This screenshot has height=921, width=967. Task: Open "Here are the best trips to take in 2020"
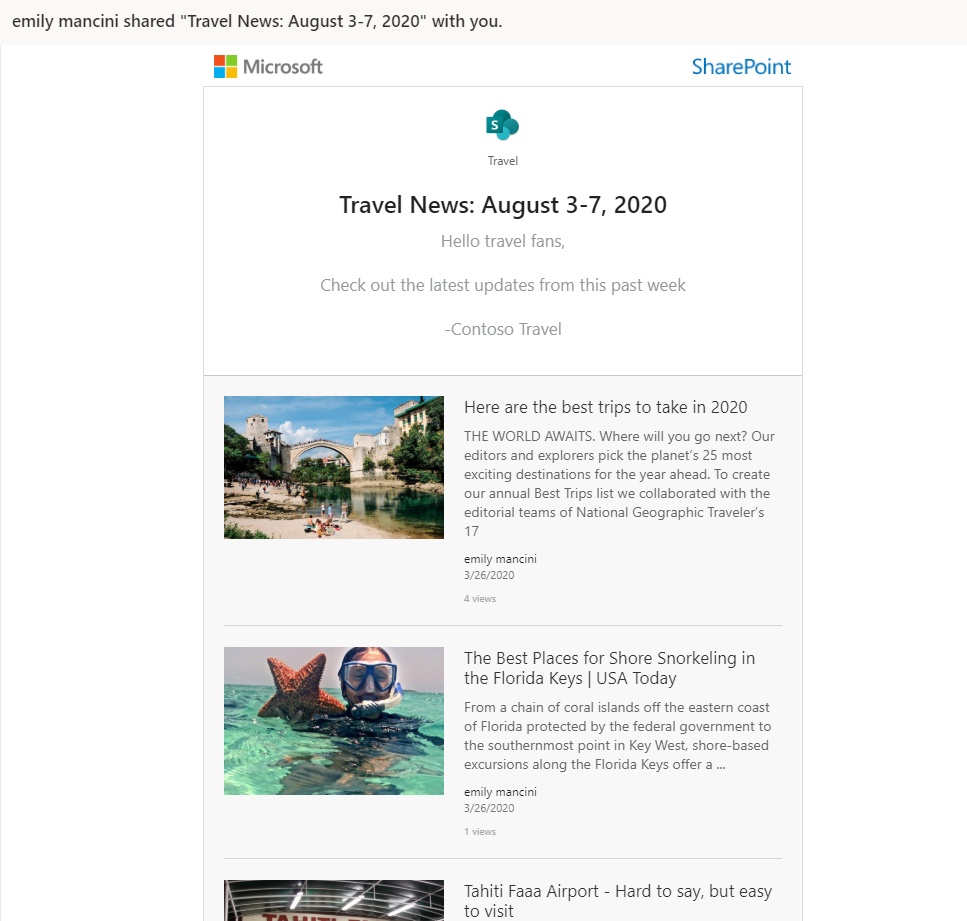click(606, 407)
